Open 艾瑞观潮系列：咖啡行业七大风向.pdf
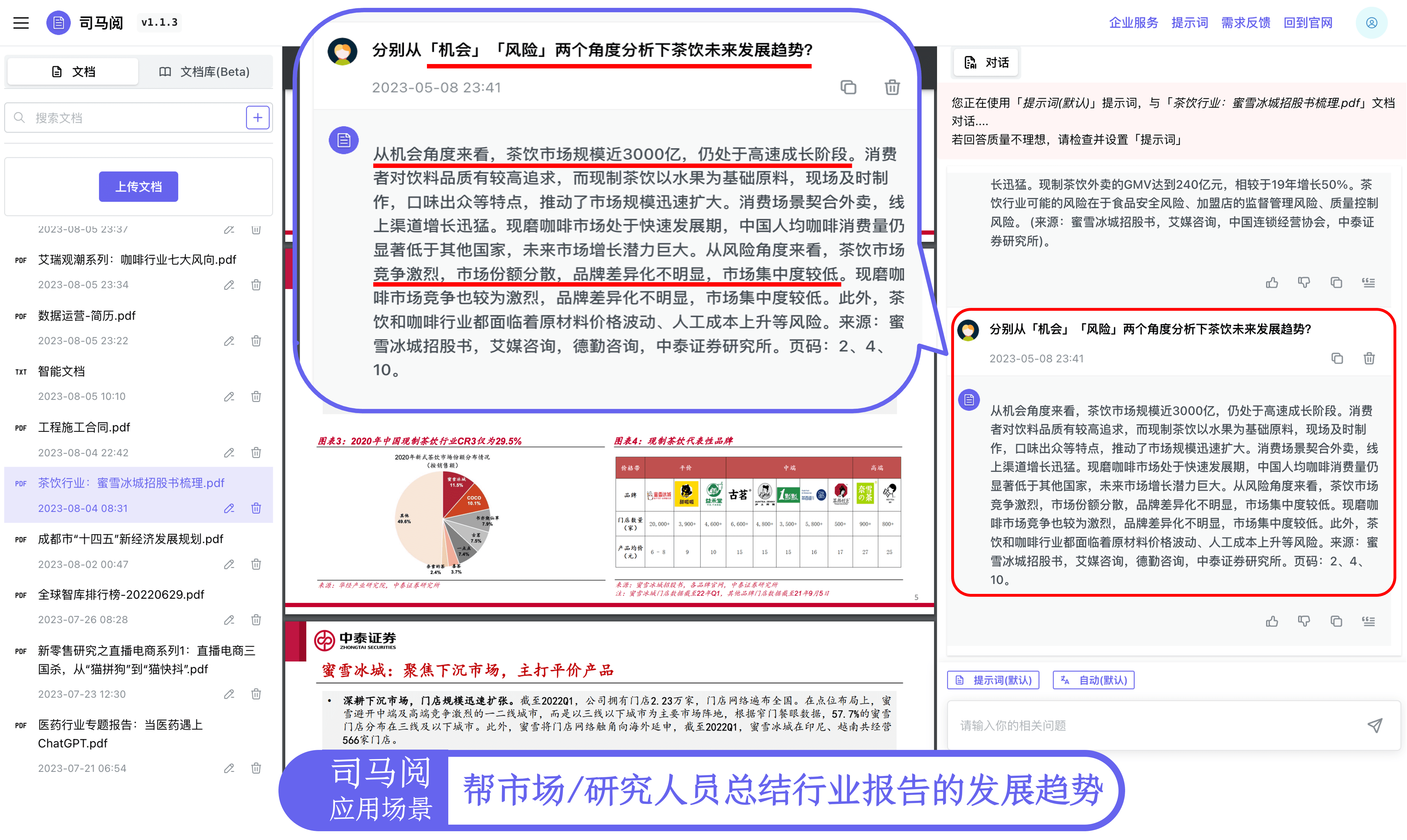 click(x=137, y=260)
